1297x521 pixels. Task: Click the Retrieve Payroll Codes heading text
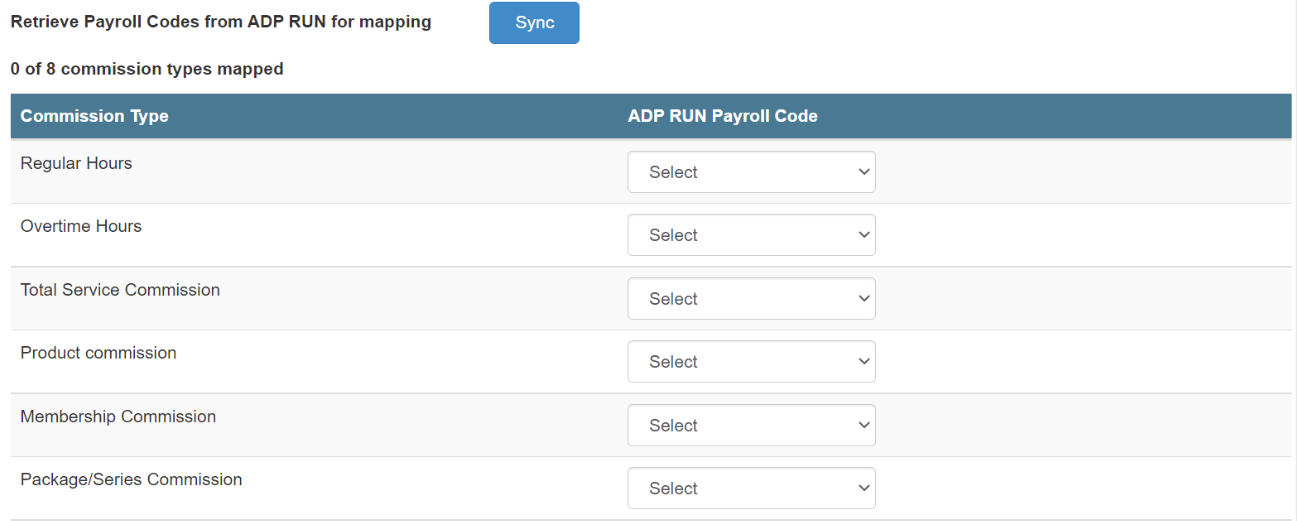point(221,21)
